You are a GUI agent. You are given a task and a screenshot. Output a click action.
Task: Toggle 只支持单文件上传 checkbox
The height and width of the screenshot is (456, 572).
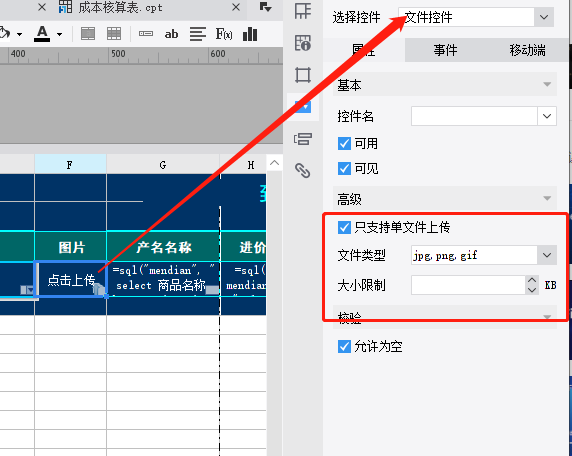pos(344,228)
